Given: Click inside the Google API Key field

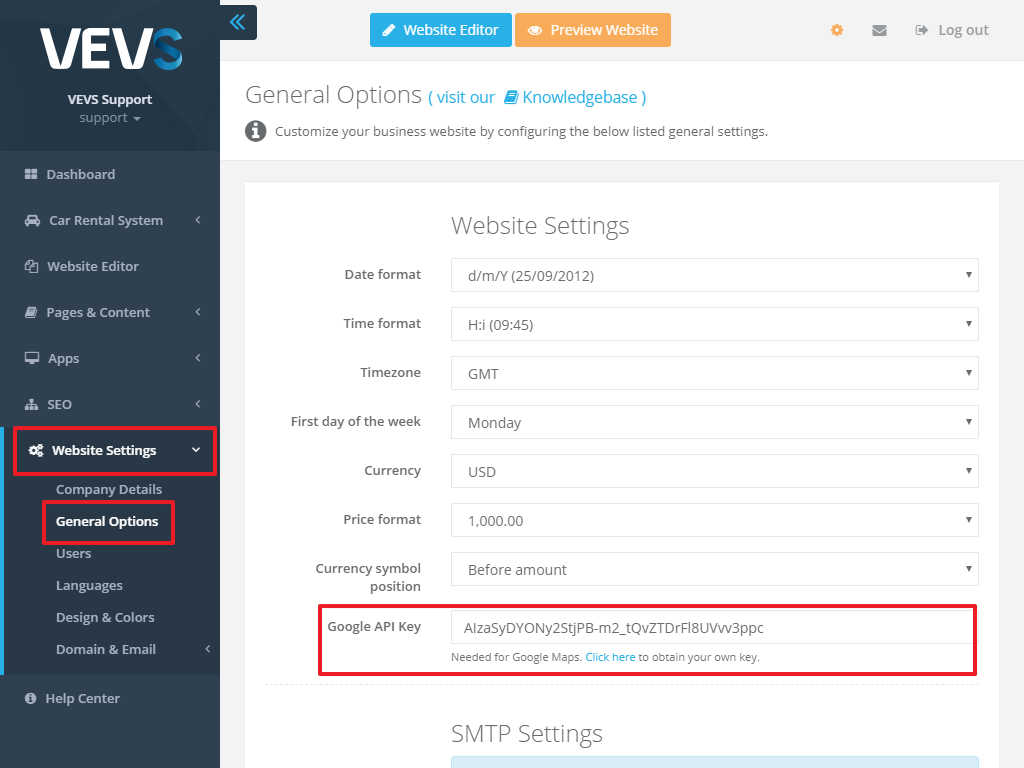Looking at the screenshot, I should point(714,626).
